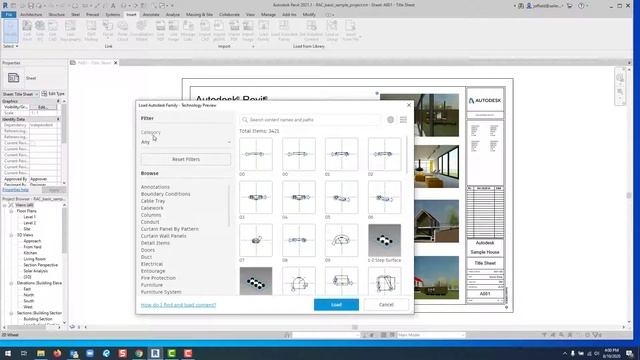Open the Manage ribbon tab
Image resolution: width=640 pixels, height=360 pixels.
[x=268, y=14]
